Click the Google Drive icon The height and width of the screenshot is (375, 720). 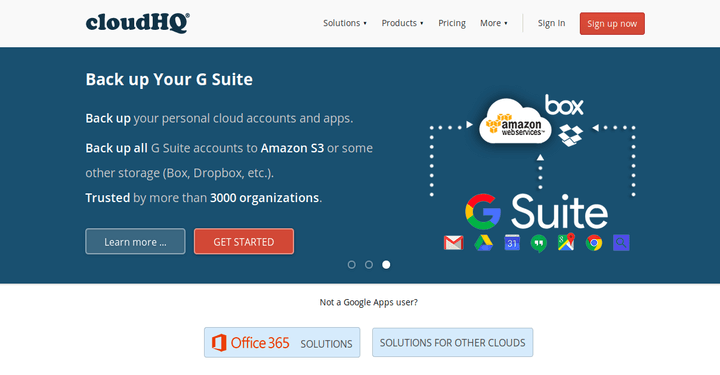[484, 242]
